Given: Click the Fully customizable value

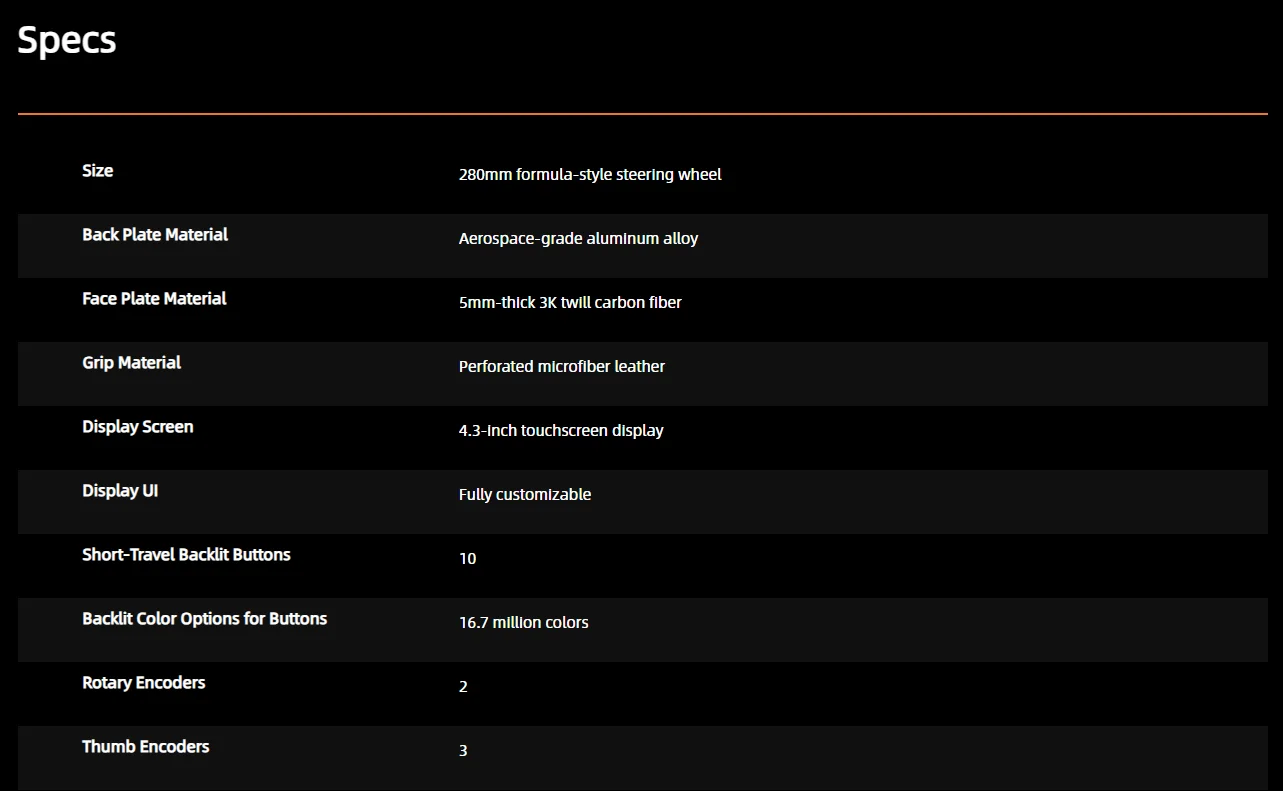Looking at the screenshot, I should tap(525, 495).
